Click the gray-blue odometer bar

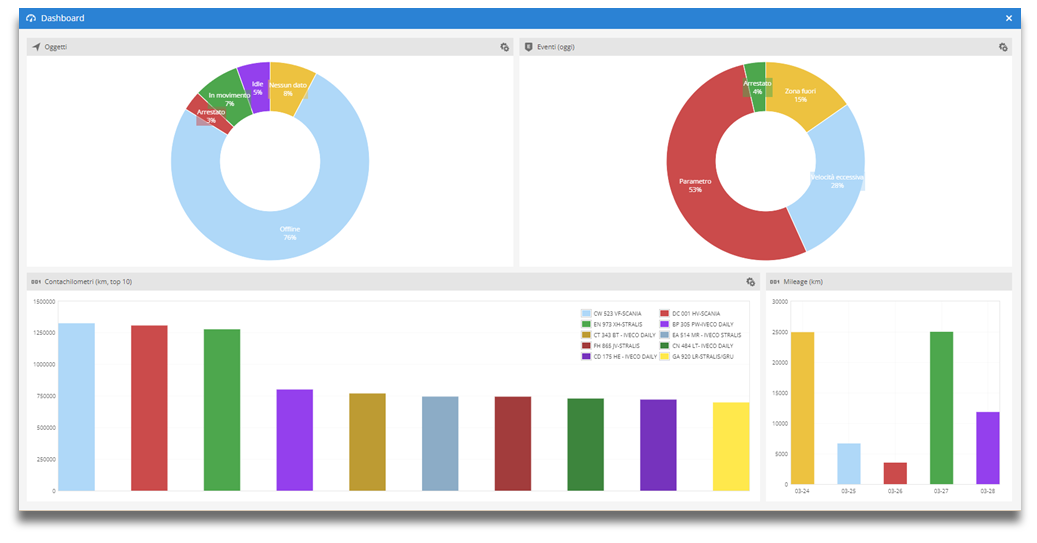pos(440,444)
